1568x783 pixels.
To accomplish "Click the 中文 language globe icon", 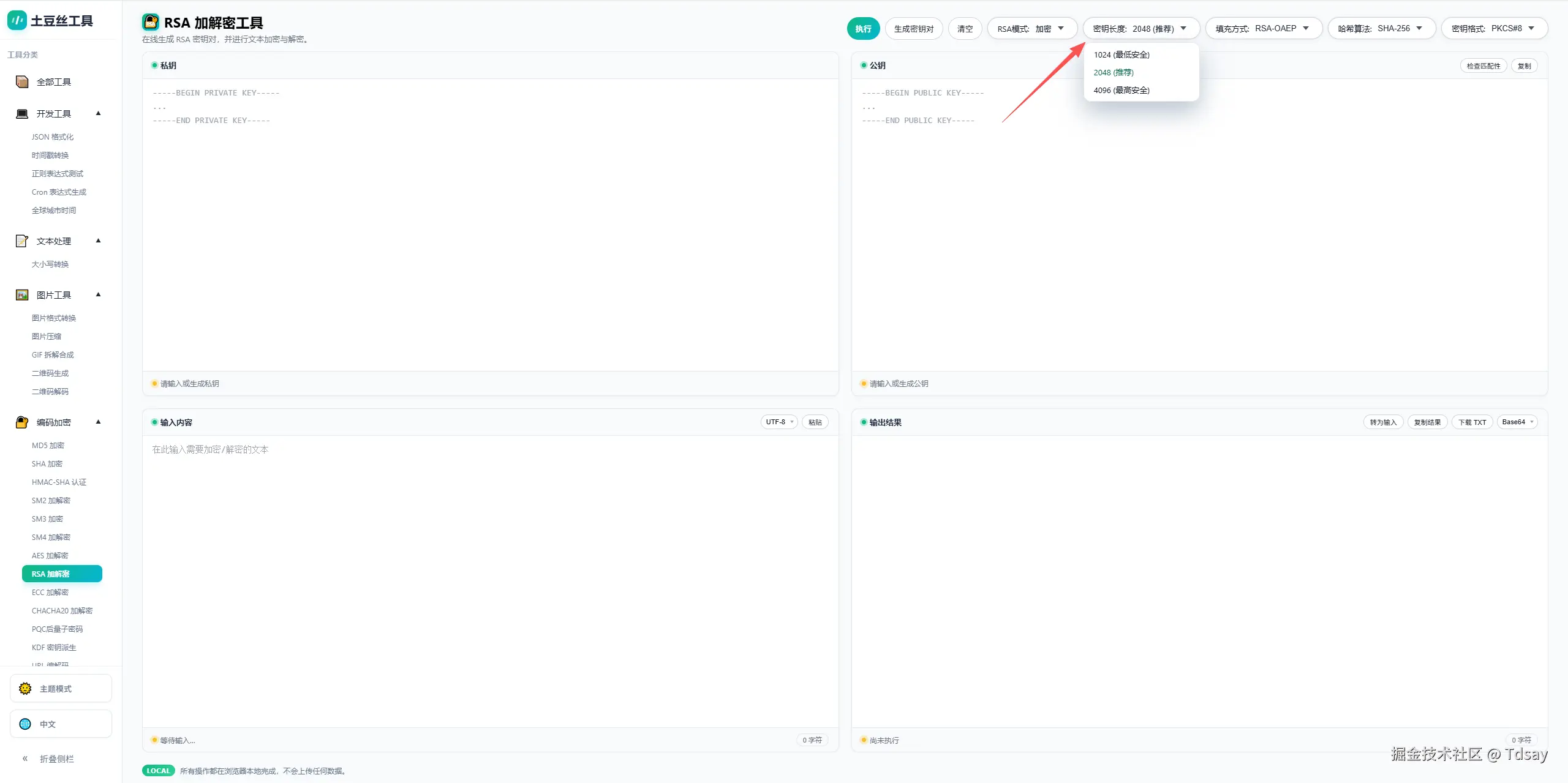I will tap(25, 724).
